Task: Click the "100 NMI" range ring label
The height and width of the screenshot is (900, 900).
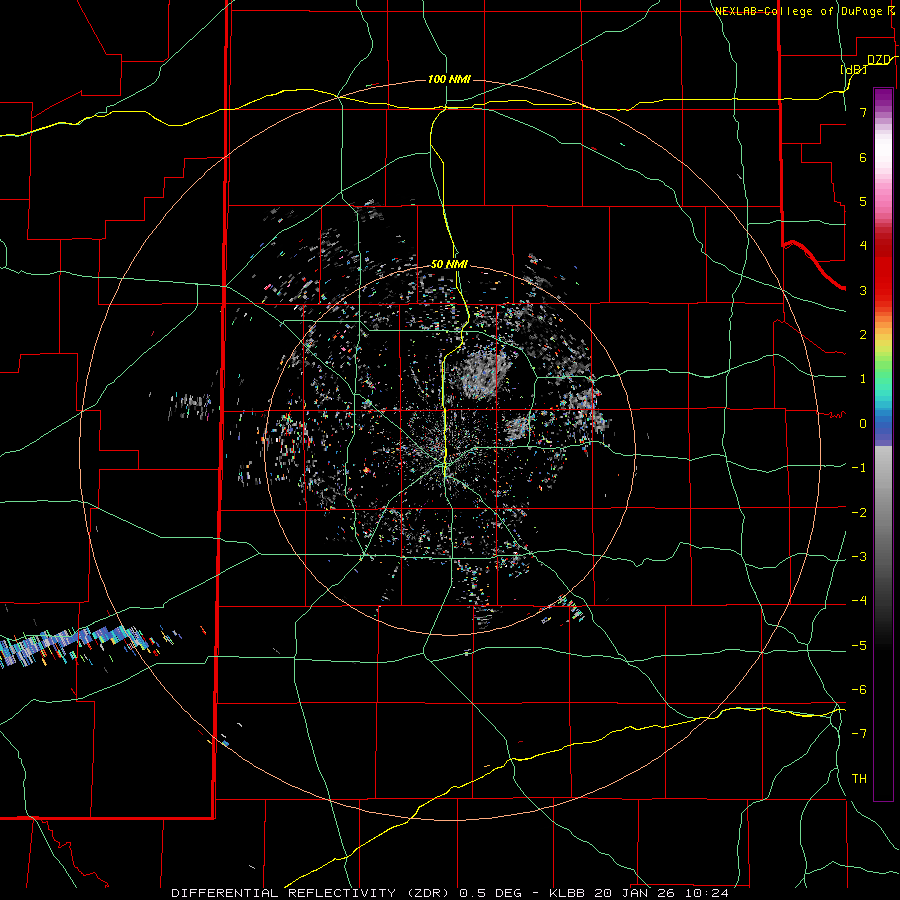Action: click(449, 79)
